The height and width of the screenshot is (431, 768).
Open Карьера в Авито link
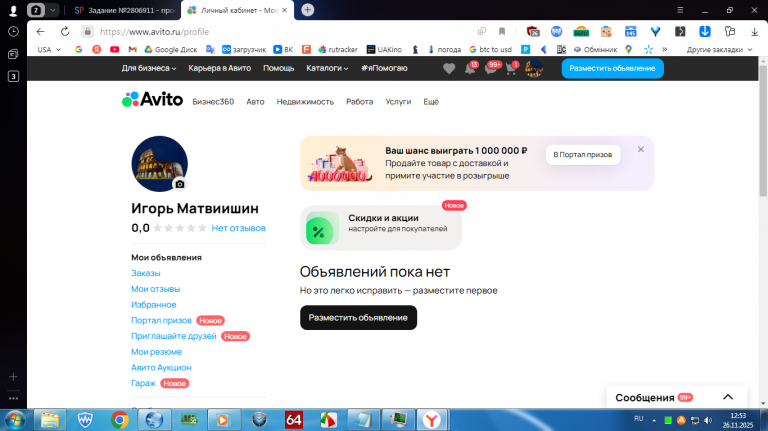click(x=219, y=68)
